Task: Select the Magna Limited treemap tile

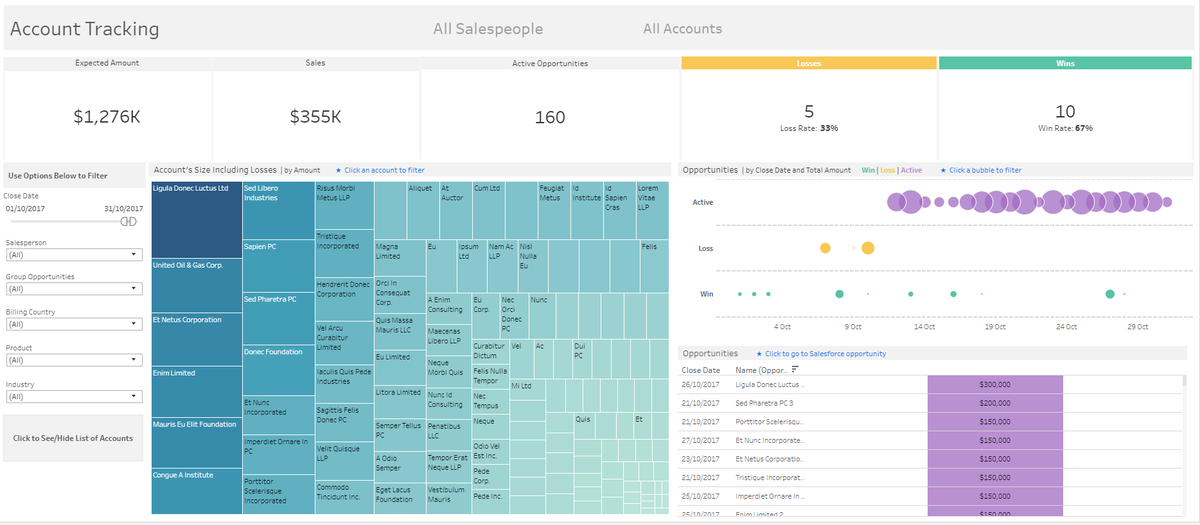Action: [399, 258]
